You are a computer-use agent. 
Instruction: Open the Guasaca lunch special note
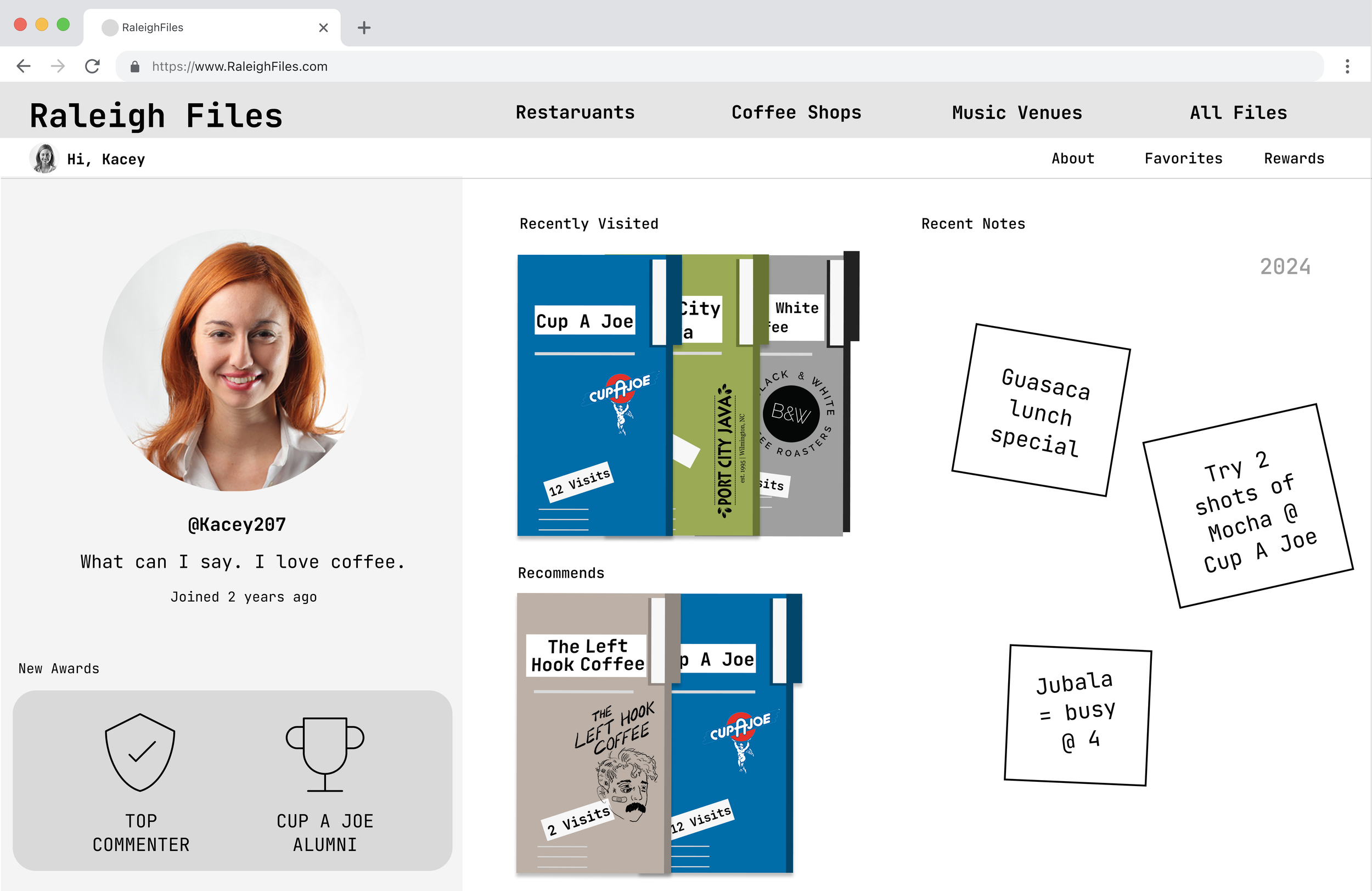(x=1041, y=411)
